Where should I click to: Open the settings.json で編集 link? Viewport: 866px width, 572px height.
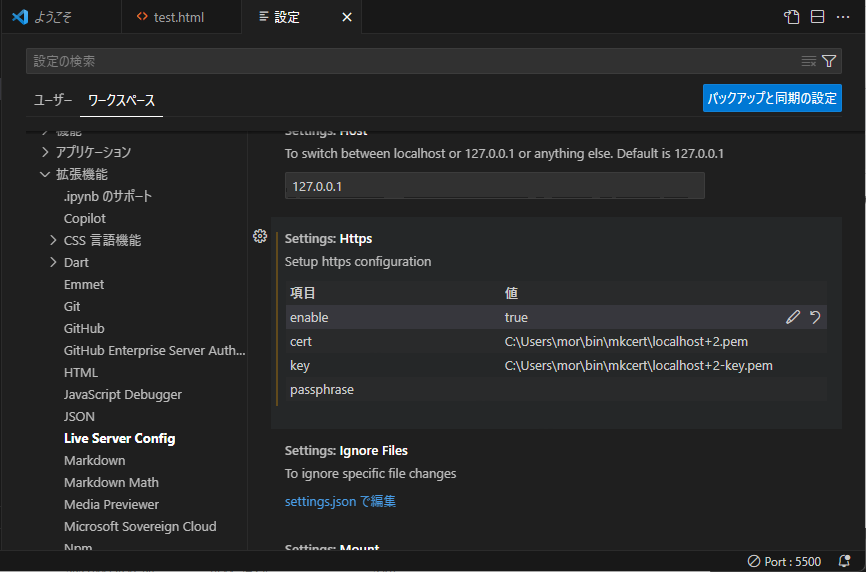(x=340, y=501)
